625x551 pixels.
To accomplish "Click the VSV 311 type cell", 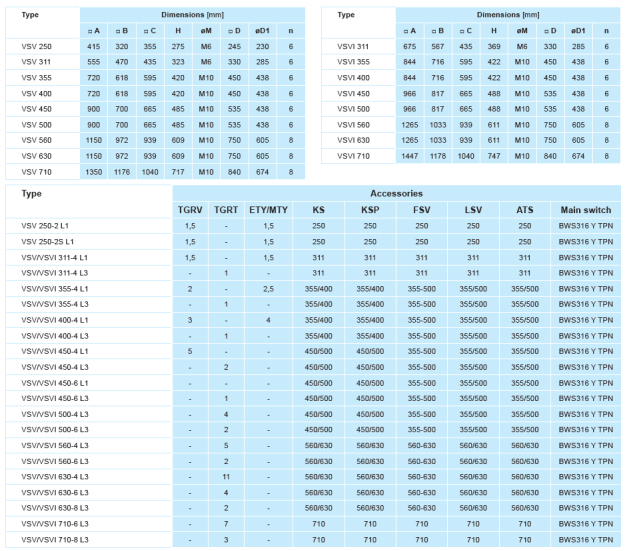I will click(36, 62).
